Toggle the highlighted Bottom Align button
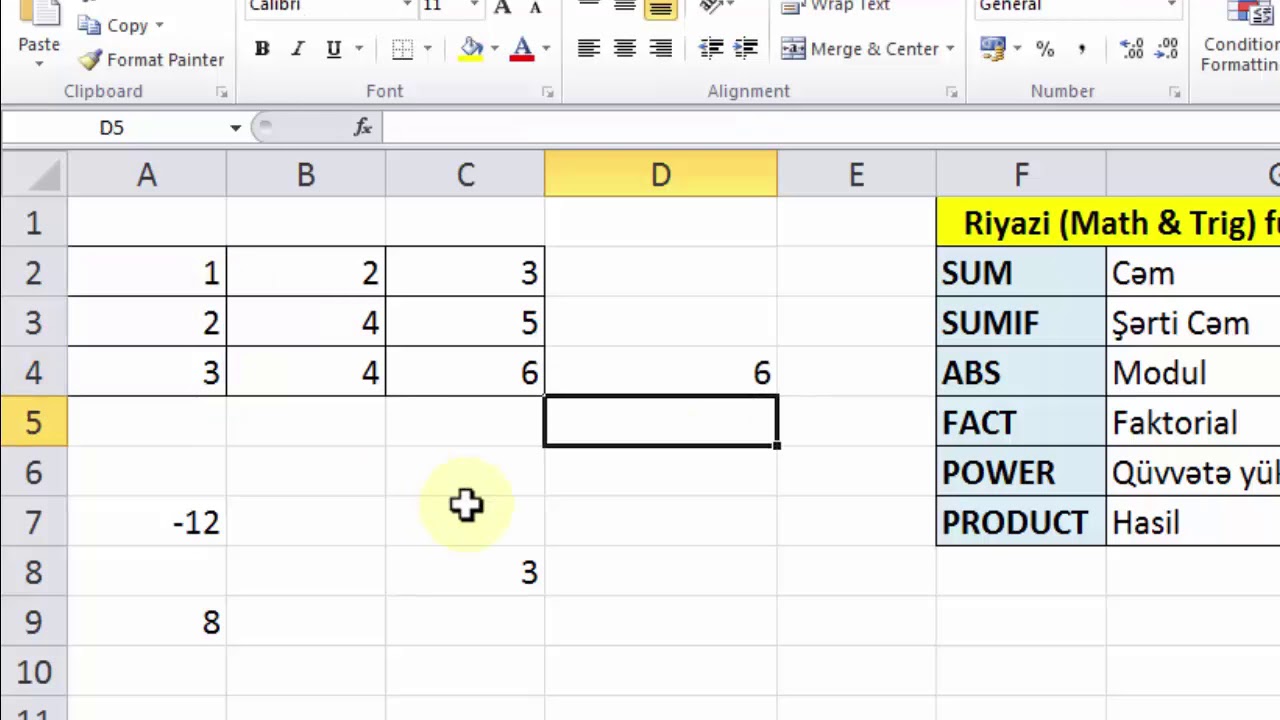 click(x=660, y=8)
